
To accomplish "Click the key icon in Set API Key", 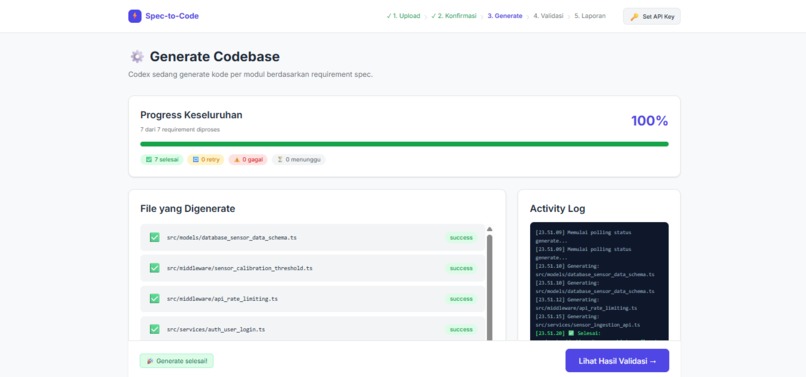I will click(634, 17).
